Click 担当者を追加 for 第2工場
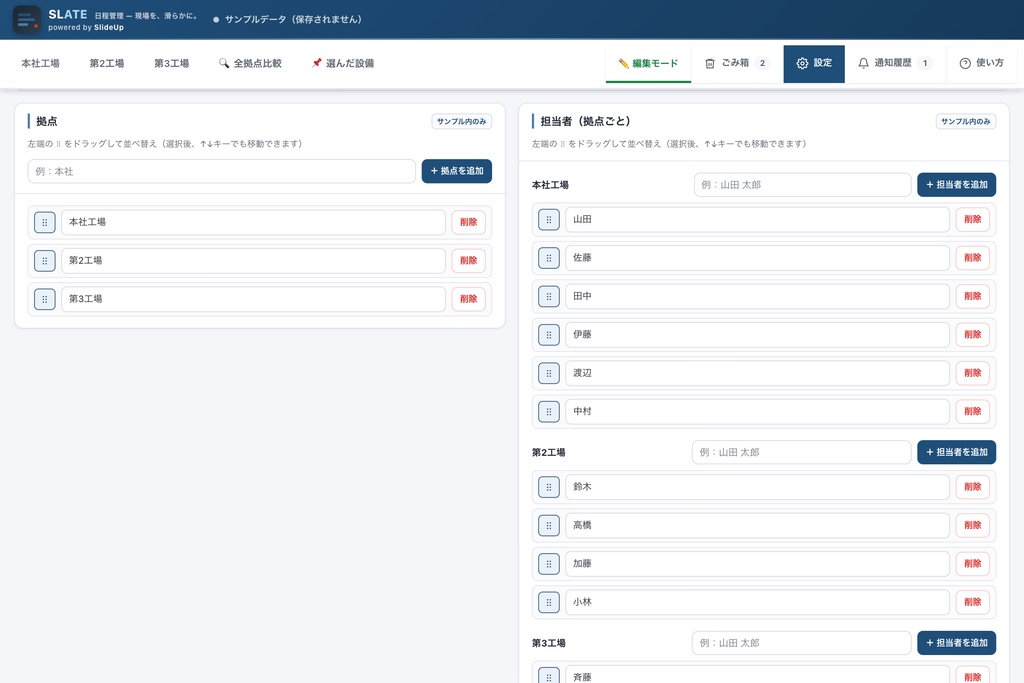The height and width of the screenshot is (683, 1024). tap(956, 452)
